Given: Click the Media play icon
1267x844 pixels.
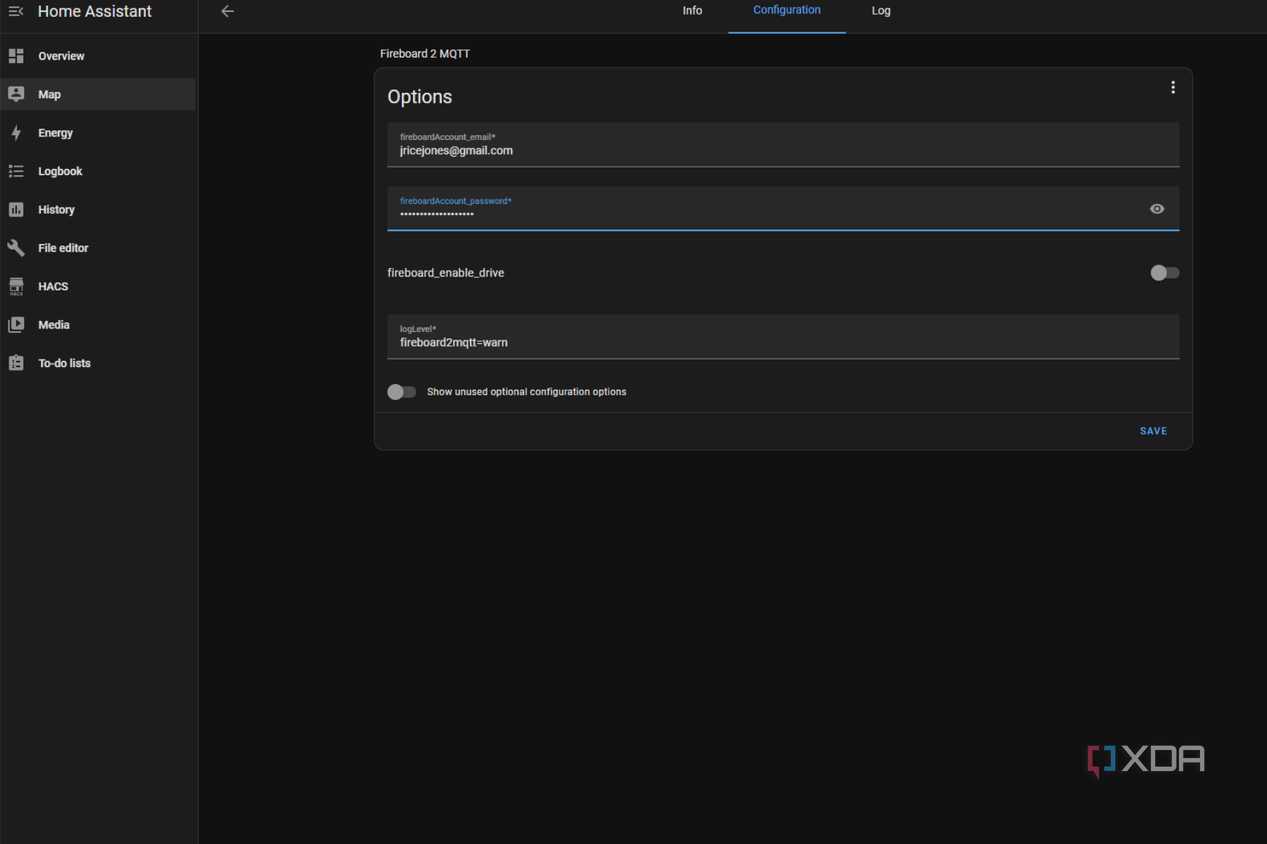Looking at the screenshot, I should click(16, 325).
